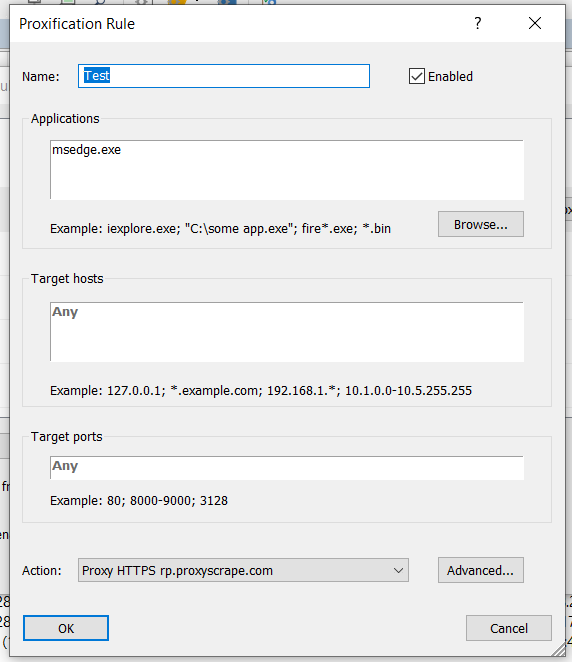Open the Advanced settings button
The width and height of the screenshot is (572, 662).
click(481, 570)
